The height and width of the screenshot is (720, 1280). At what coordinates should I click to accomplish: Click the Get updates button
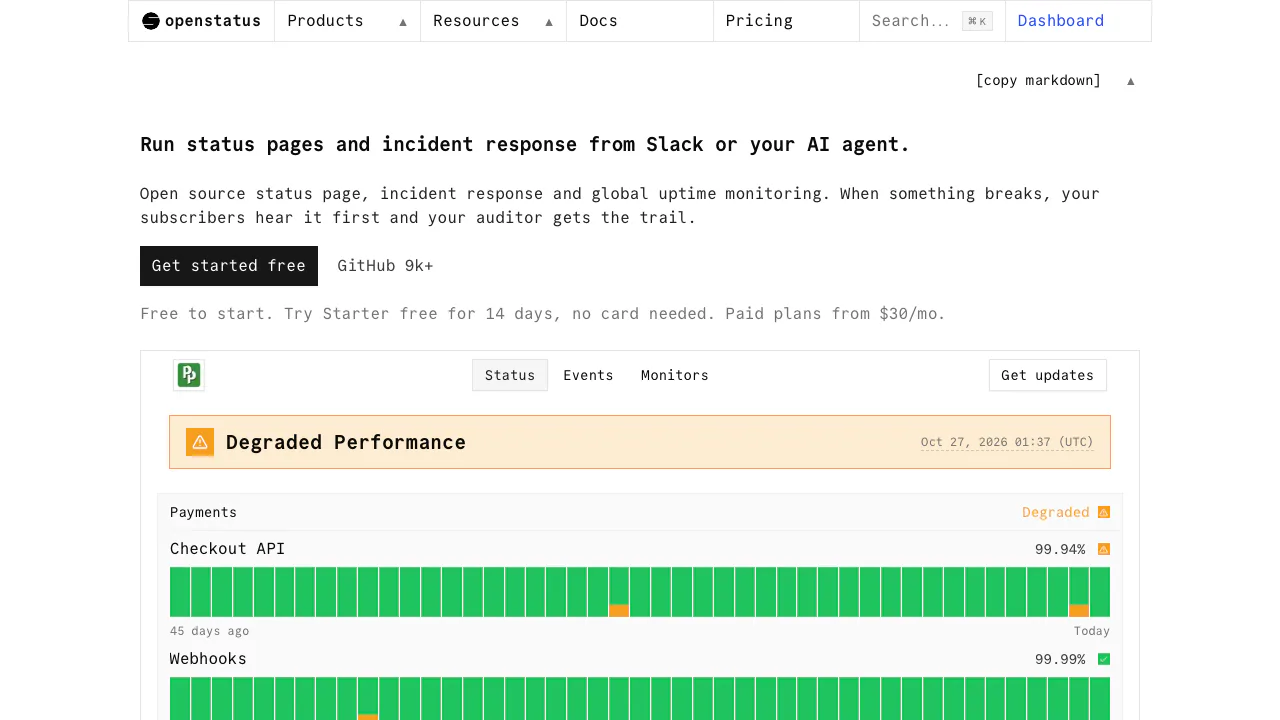click(1047, 375)
